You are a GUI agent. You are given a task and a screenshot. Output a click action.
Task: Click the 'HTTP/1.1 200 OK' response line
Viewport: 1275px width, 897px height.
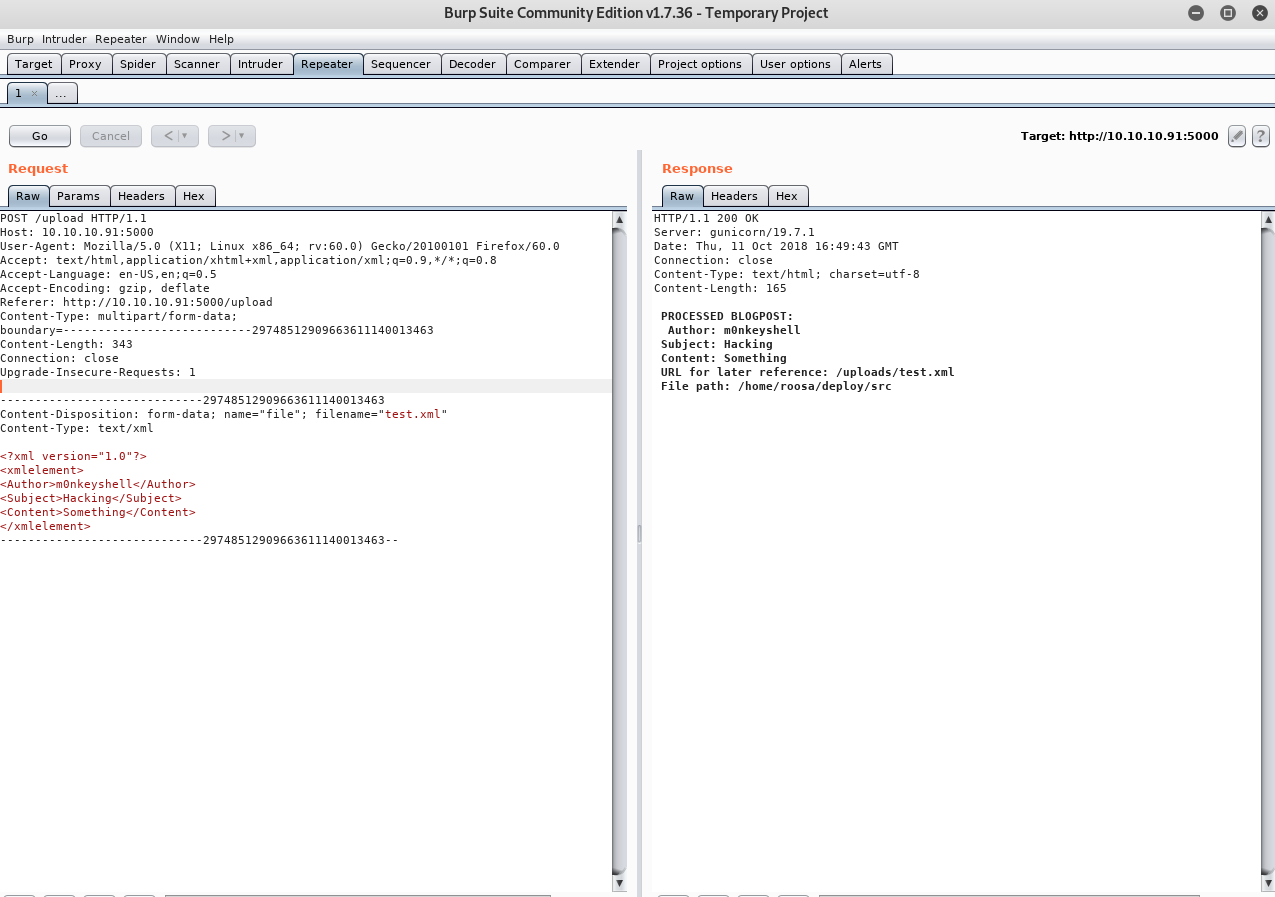pyautogui.click(x=706, y=218)
